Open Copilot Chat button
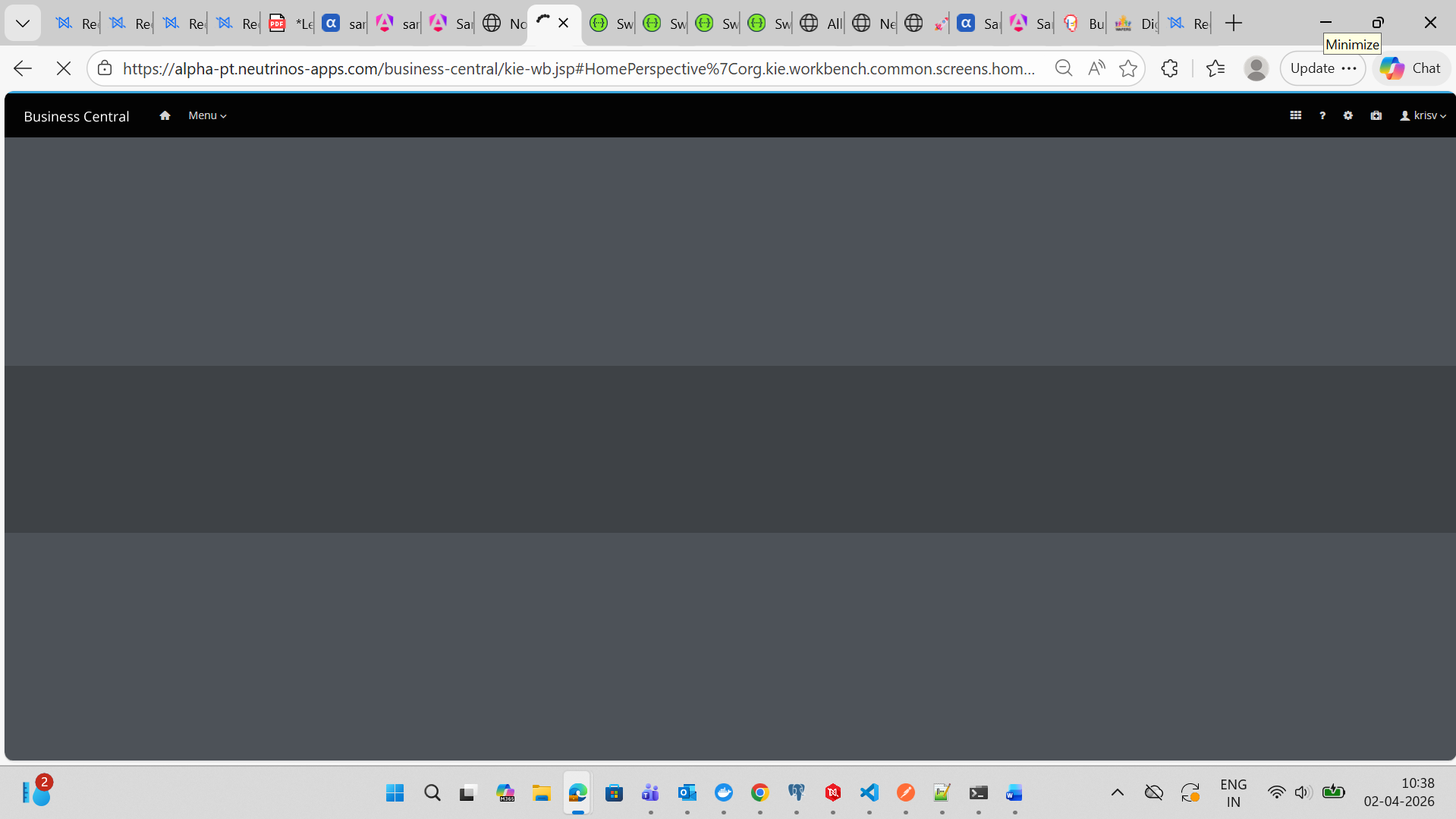The width and height of the screenshot is (1456, 819). click(x=1410, y=68)
